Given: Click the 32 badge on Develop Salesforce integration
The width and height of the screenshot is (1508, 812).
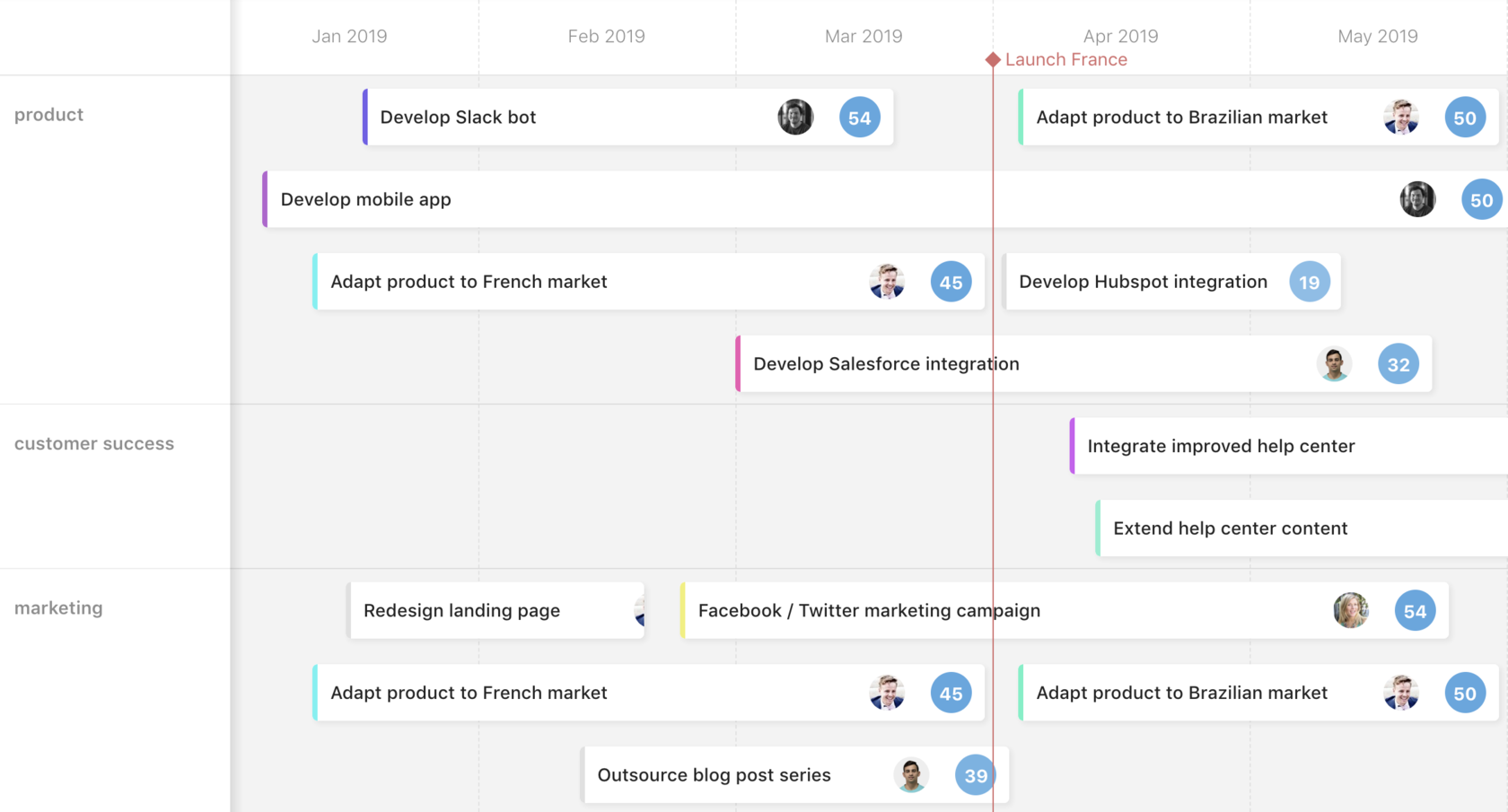Looking at the screenshot, I should (1398, 364).
